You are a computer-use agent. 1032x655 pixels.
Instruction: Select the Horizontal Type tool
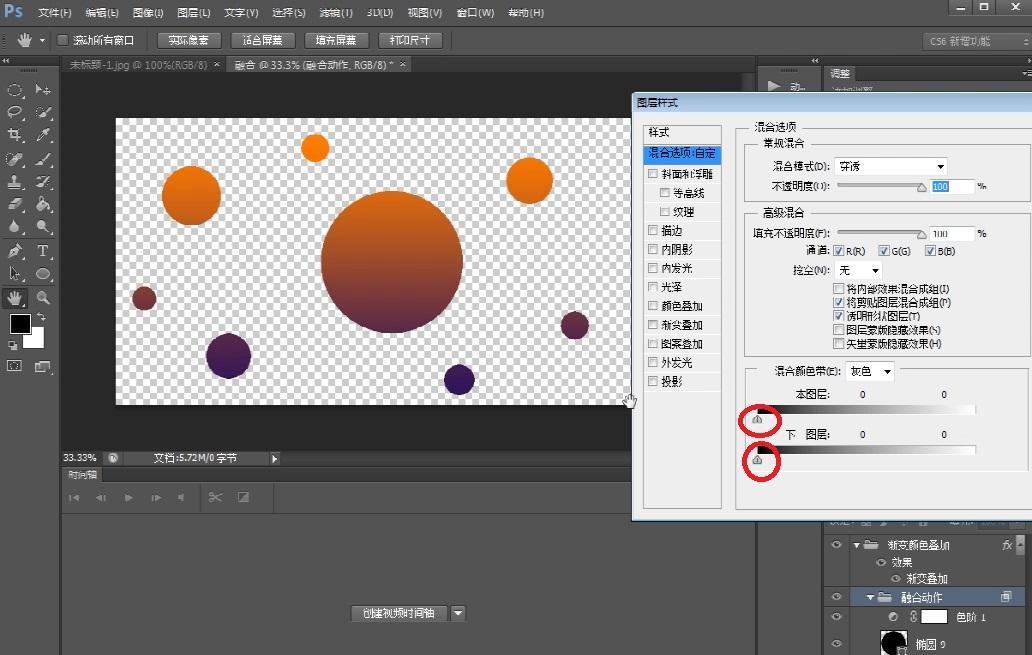44,251
